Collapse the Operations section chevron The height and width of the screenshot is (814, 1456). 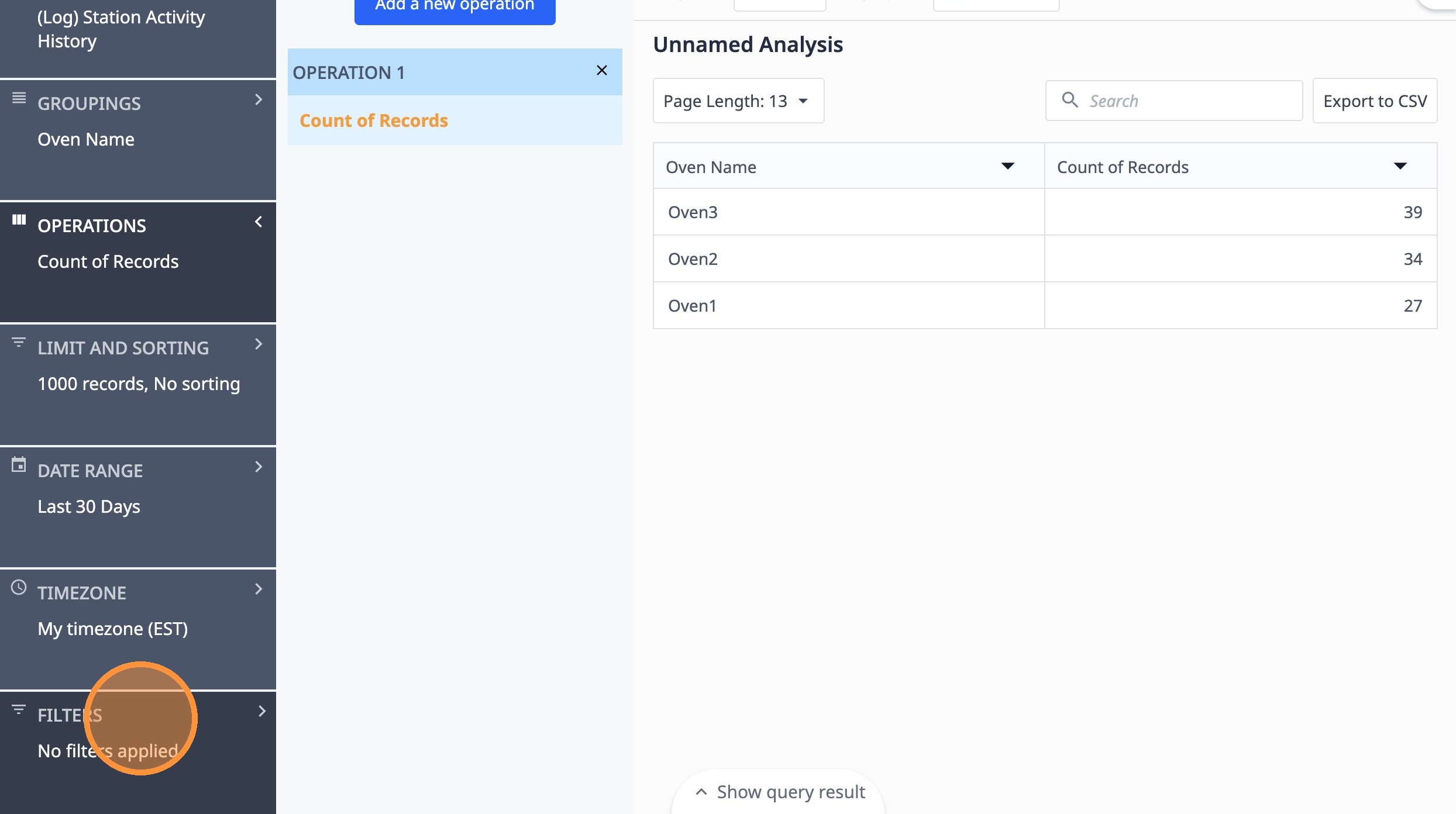pyautogui.click(x=259, y=222)
